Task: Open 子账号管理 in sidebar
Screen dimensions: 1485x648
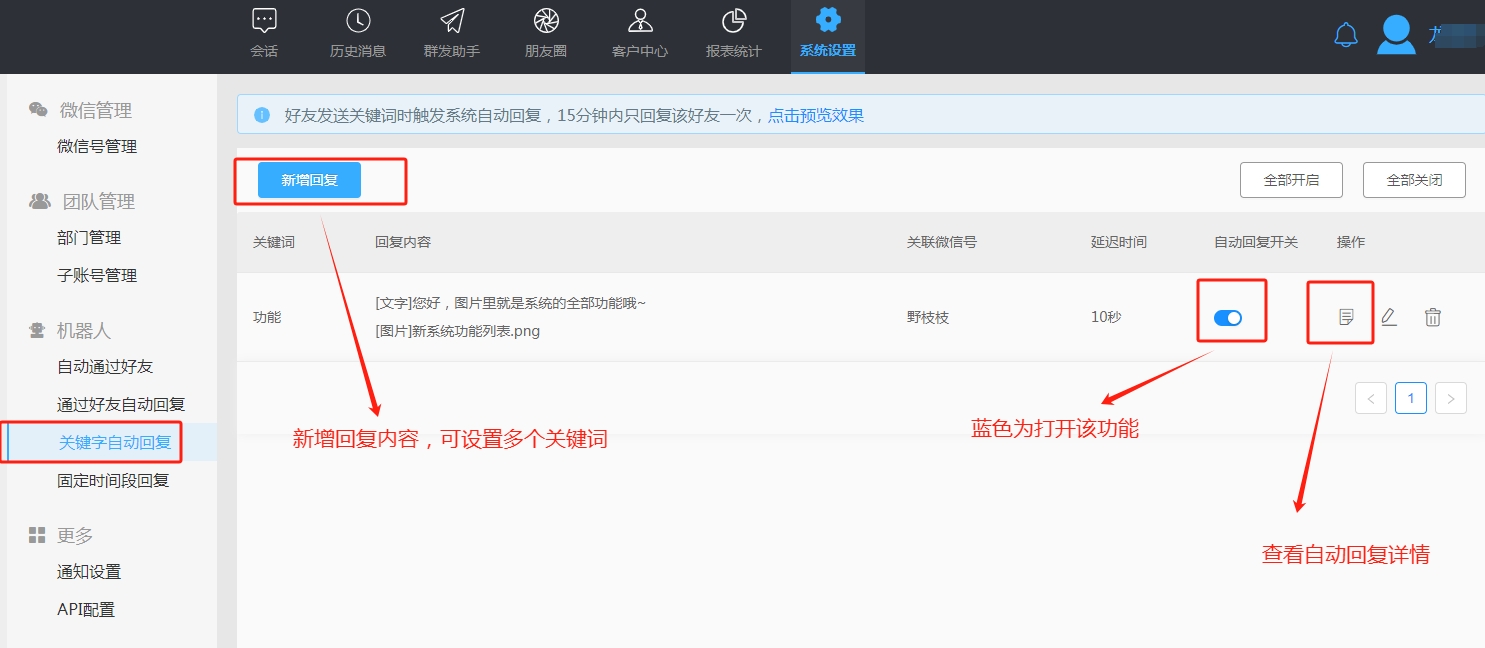Action: (x=97, y=276)
